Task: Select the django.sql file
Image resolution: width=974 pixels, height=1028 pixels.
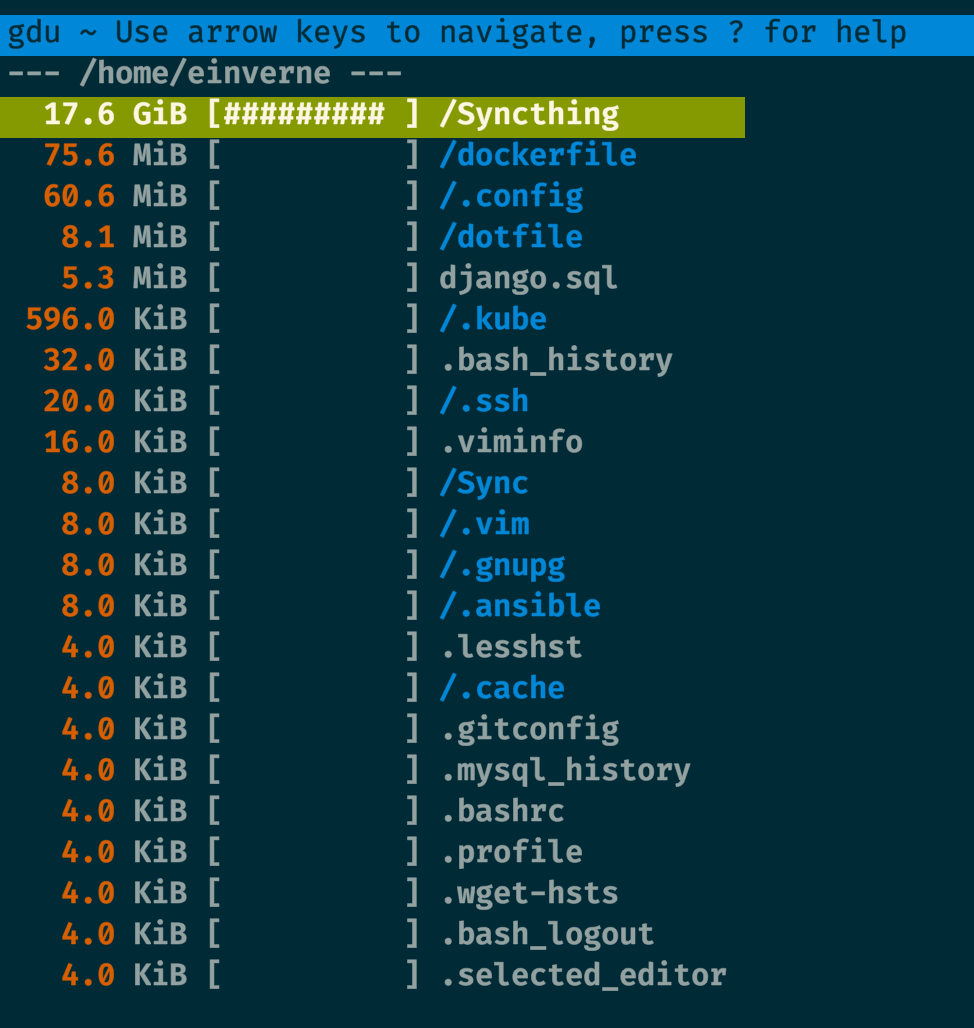Action: (528, 279)
